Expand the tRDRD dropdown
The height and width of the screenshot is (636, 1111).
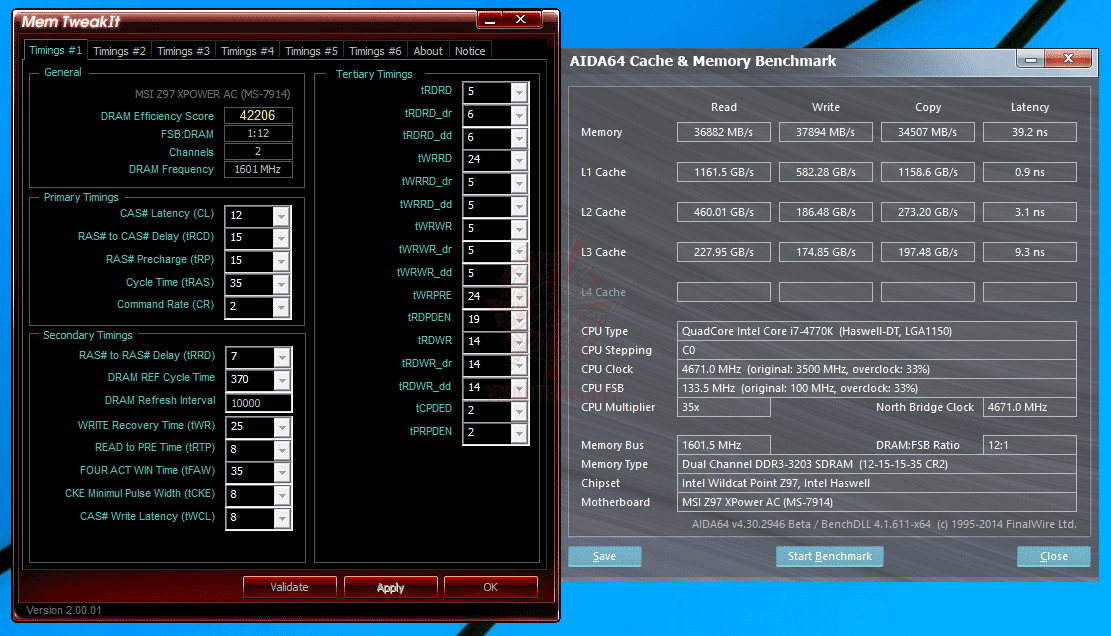(519, 92)
